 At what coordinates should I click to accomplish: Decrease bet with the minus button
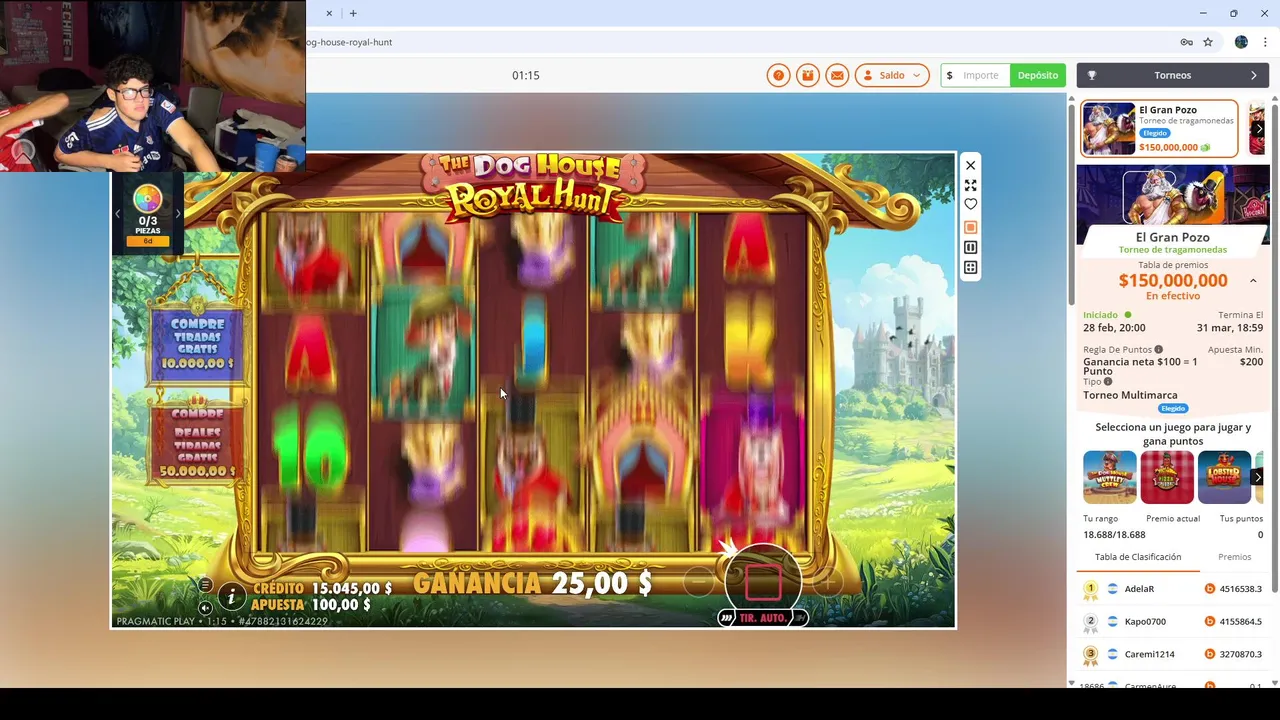699,581
